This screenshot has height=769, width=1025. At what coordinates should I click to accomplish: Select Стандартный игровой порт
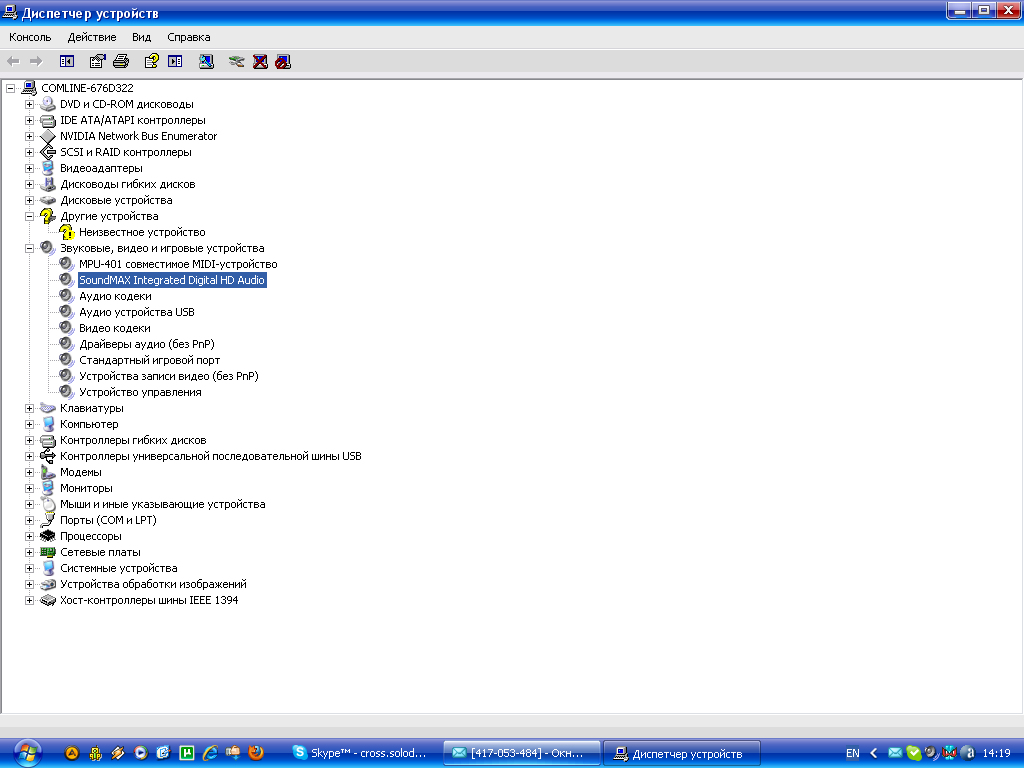pos(149,360)
